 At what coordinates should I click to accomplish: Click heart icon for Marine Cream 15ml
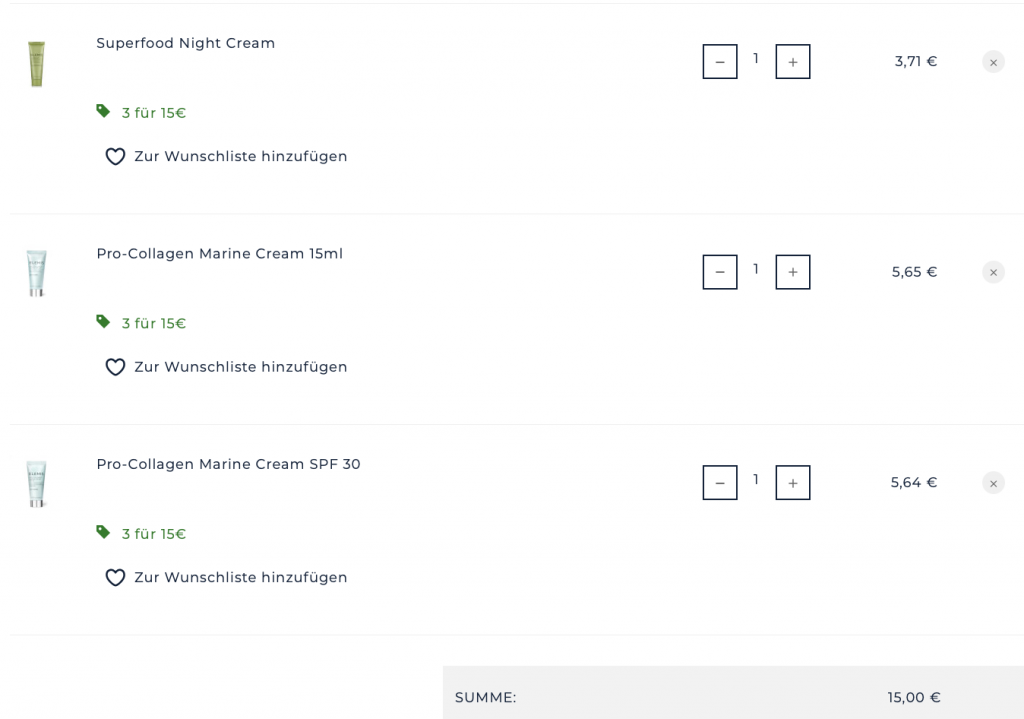(x=115, y=367)
